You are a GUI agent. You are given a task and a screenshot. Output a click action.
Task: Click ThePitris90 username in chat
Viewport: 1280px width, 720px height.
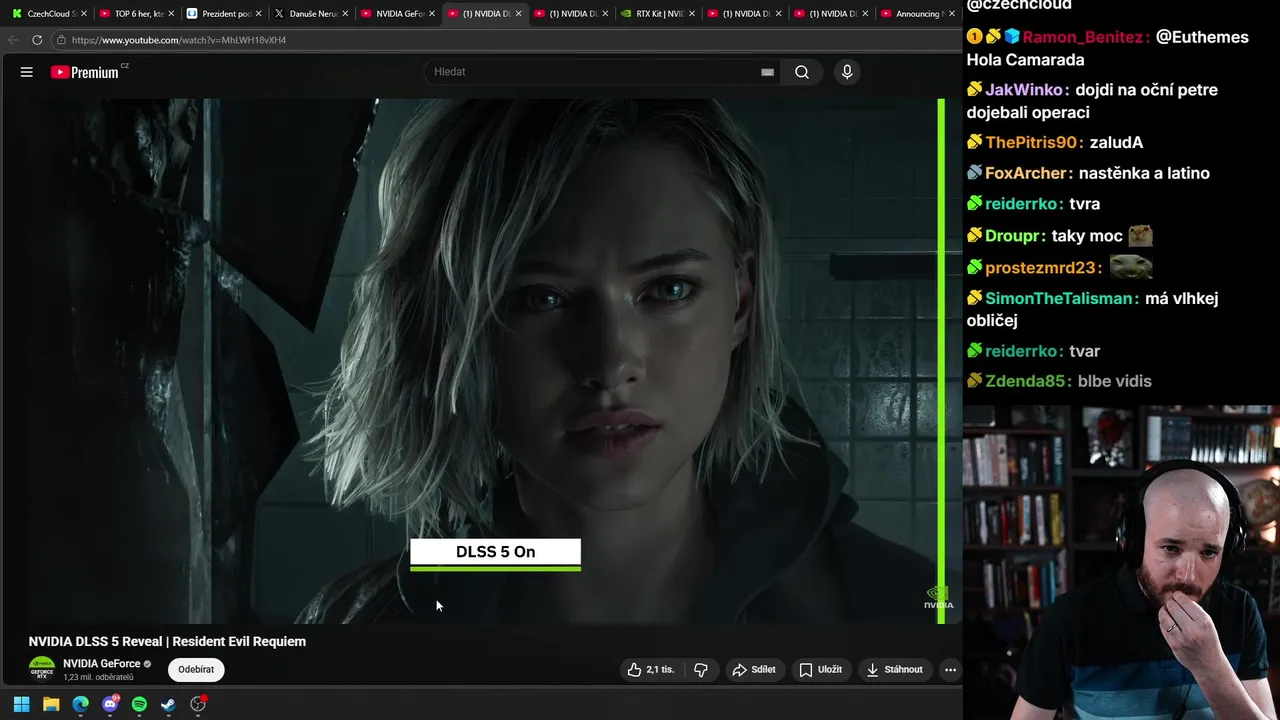click(x=1030, y=143)
